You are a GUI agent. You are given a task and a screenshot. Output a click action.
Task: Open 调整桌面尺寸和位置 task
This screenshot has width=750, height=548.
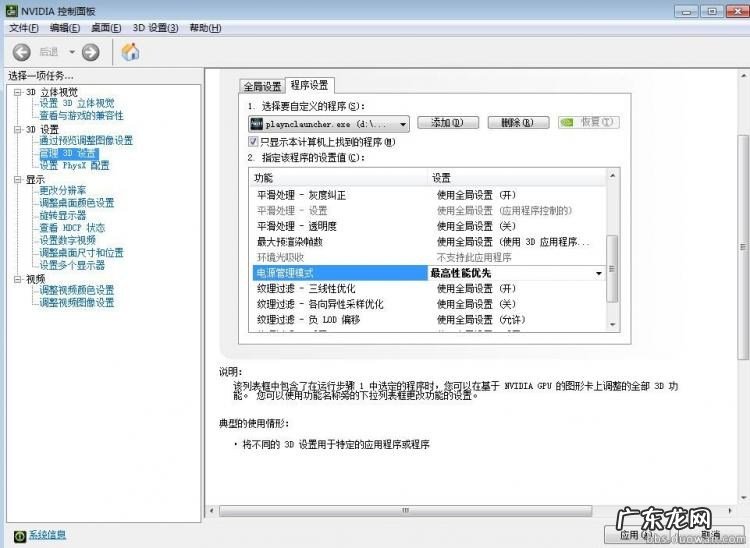[x=82, y=252]
